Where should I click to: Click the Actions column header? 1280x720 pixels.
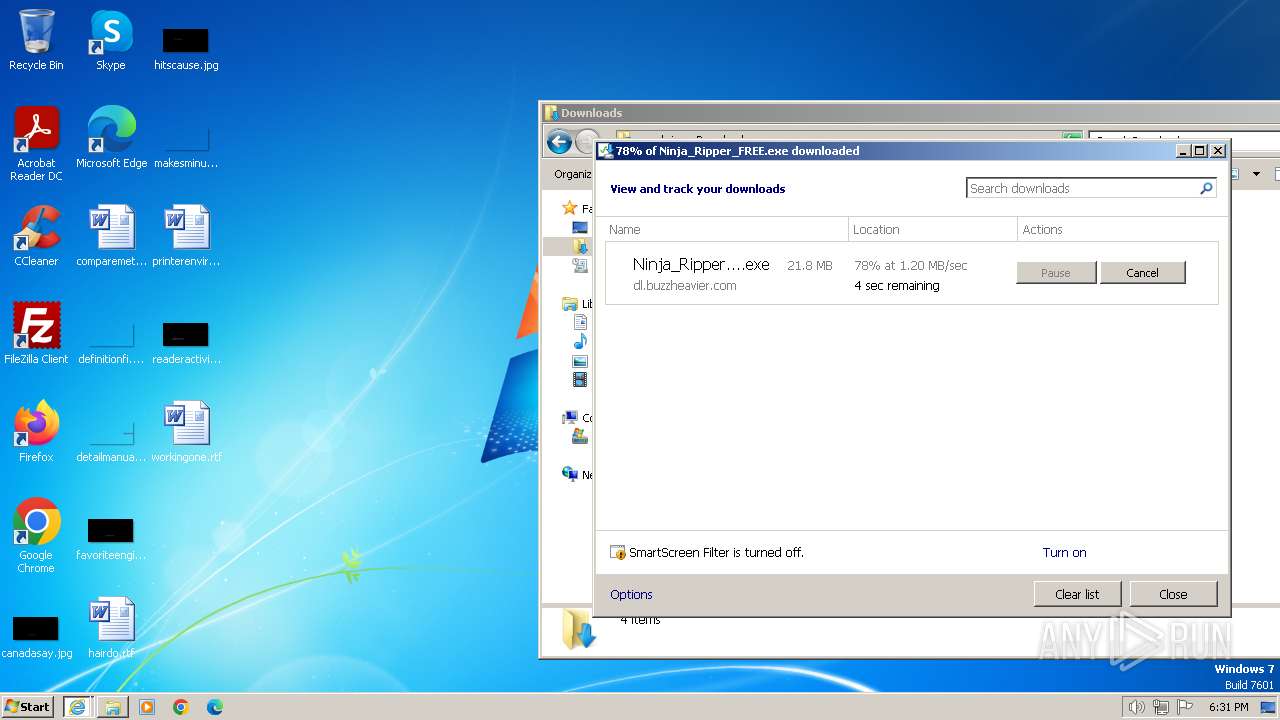point(1118,229)
